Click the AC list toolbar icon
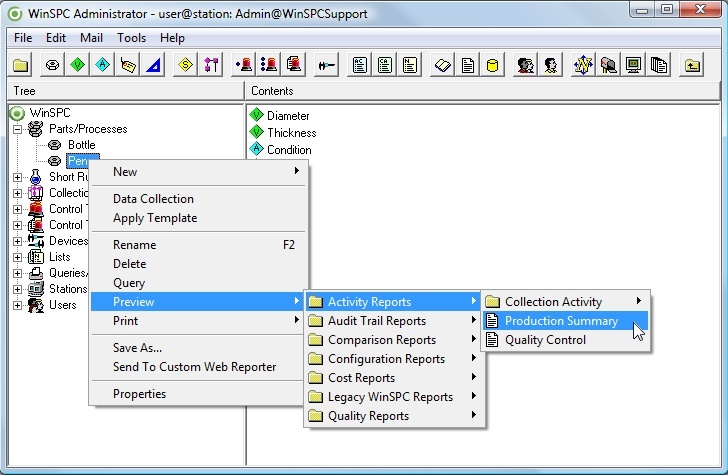This screenshot has height=475, width=728. coord(359,65)
